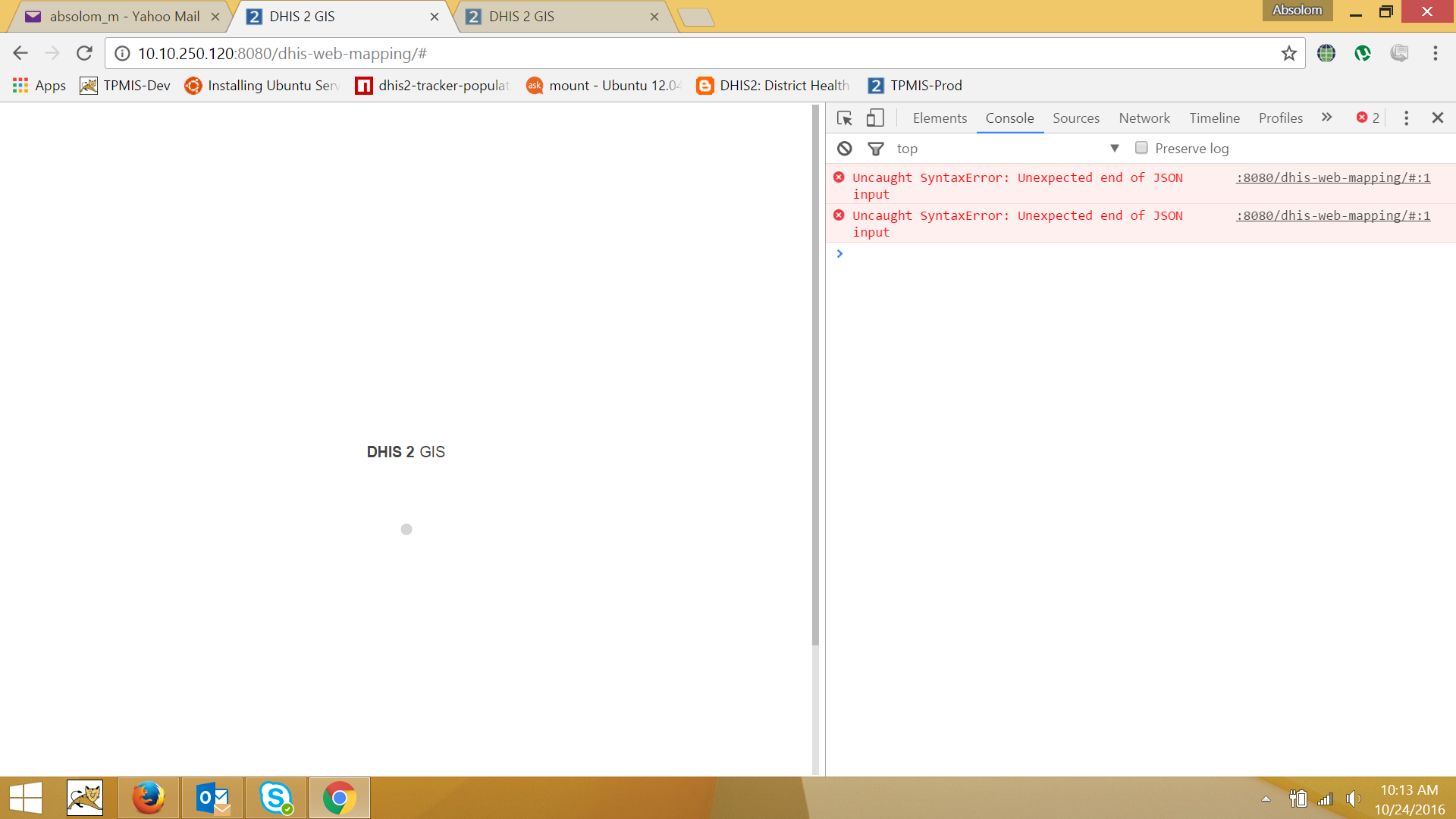Switch to the Network tab
Screen dimensions: 1456x819
pos(1144,118)
